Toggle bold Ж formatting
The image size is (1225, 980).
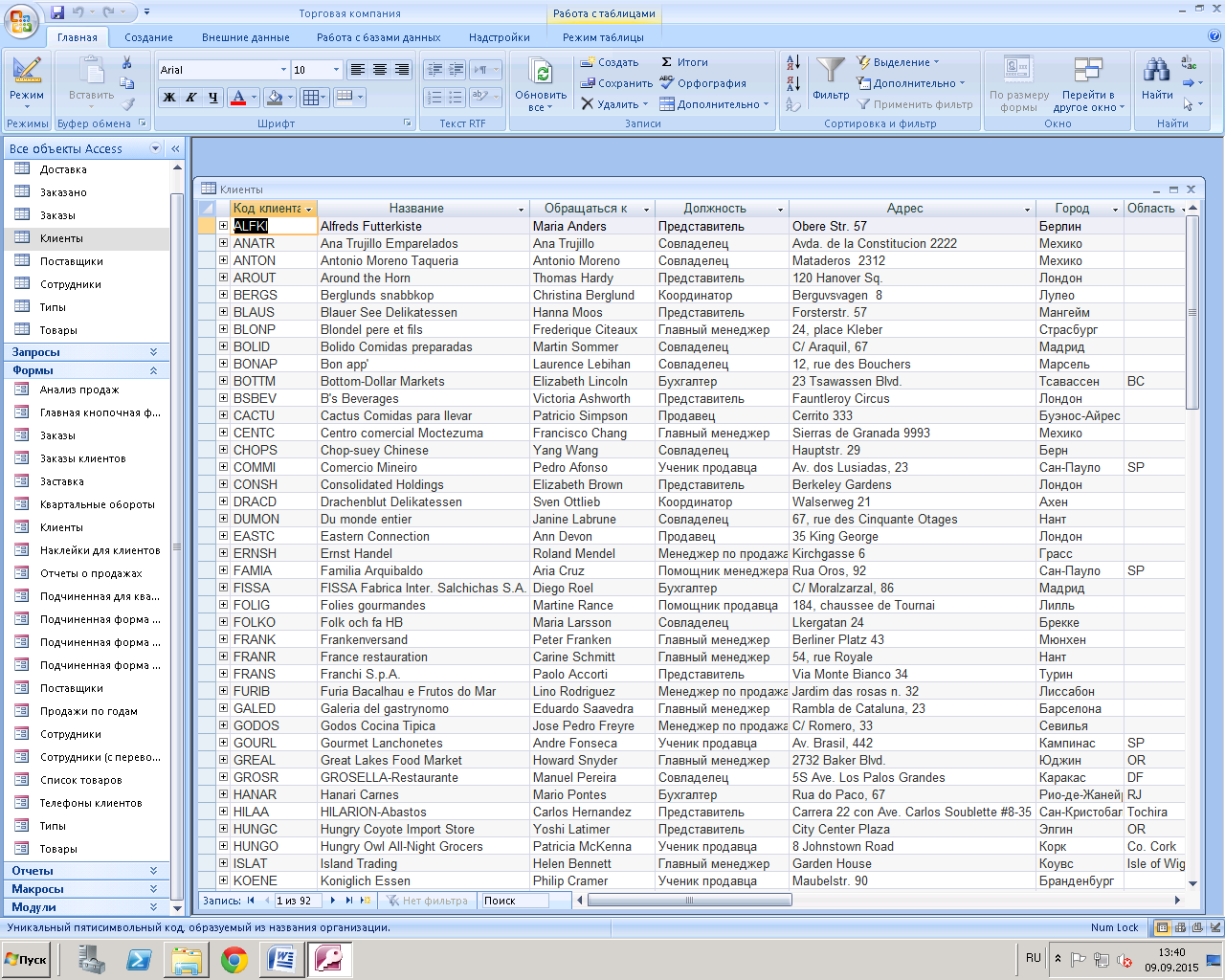(x=169, y=97)
